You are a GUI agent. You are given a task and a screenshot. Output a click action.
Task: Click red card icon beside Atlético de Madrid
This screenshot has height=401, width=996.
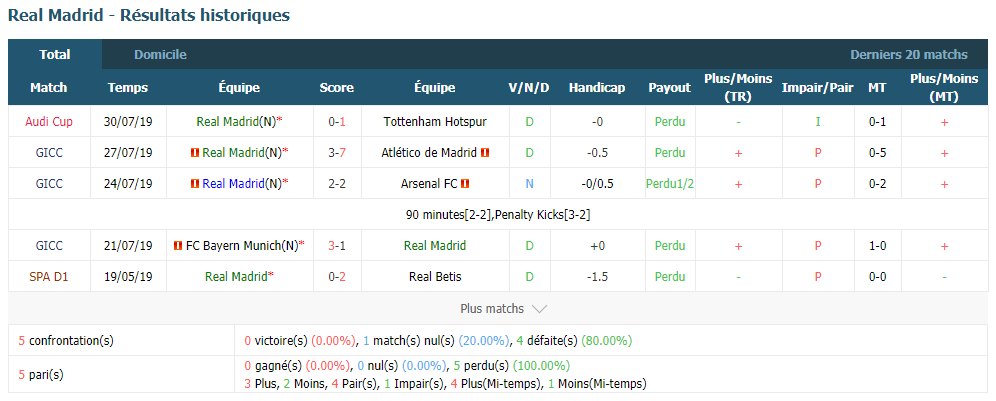coord(485,153)
